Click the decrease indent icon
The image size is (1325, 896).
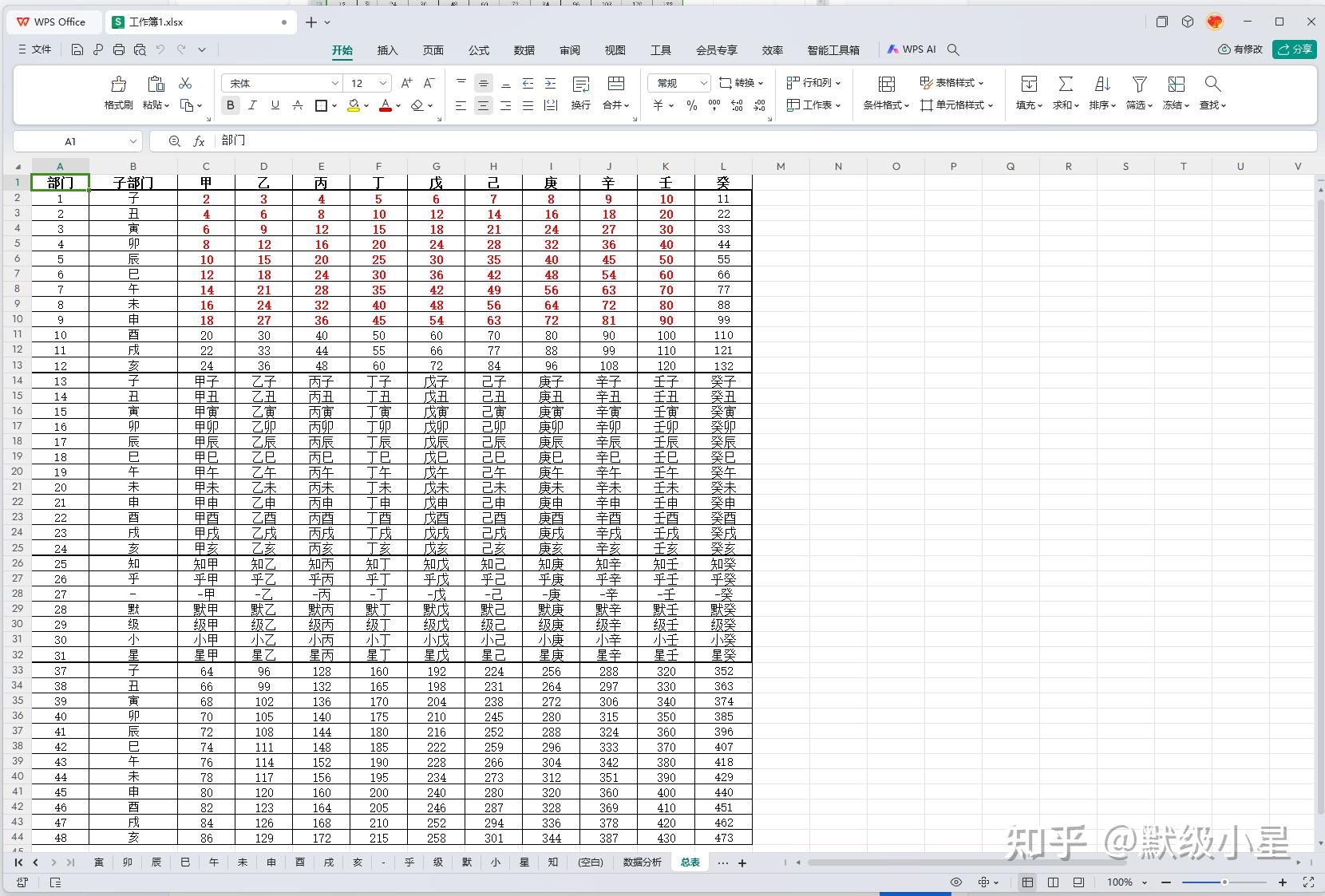[528, 83]
